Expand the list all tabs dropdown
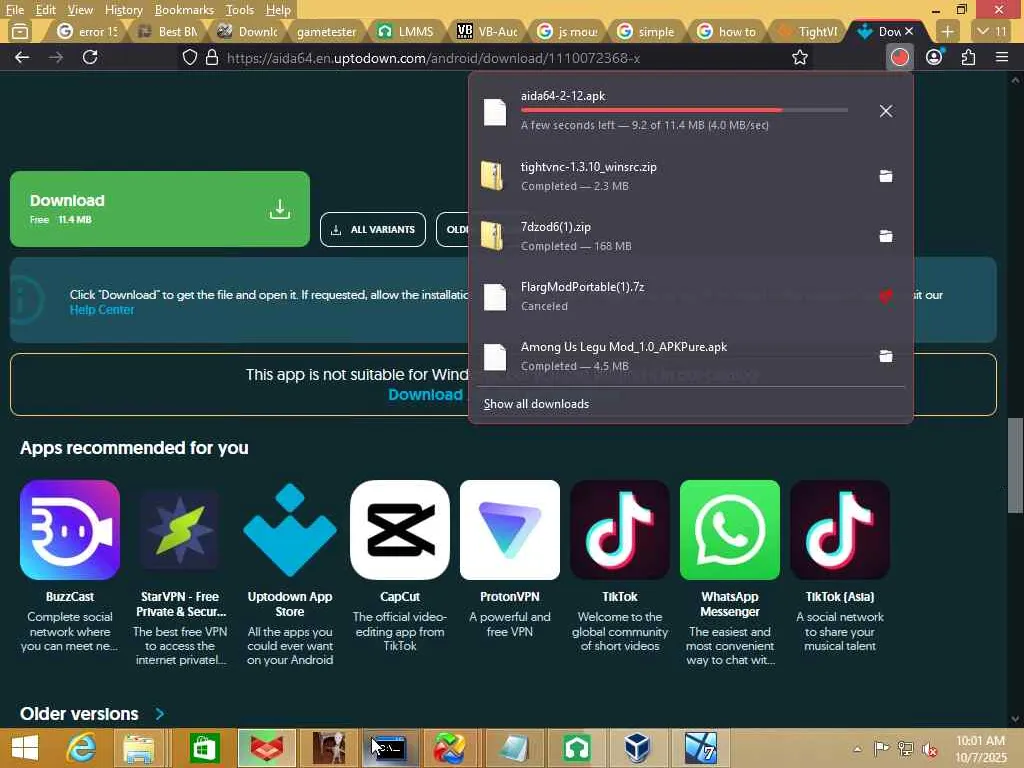The height and width of the screenshot is (768, 1024). (991, 31)
